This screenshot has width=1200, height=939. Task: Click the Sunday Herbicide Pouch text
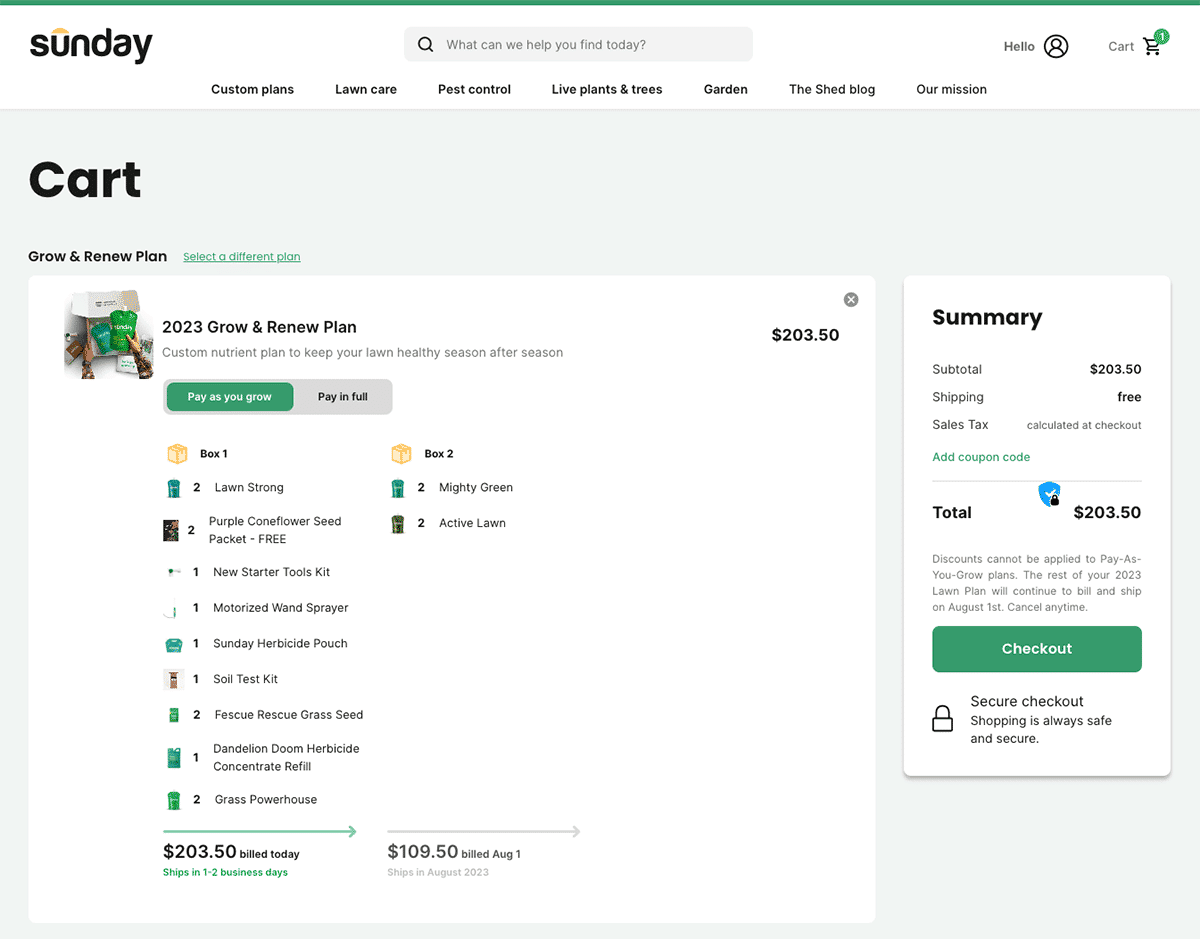point(280,644)
